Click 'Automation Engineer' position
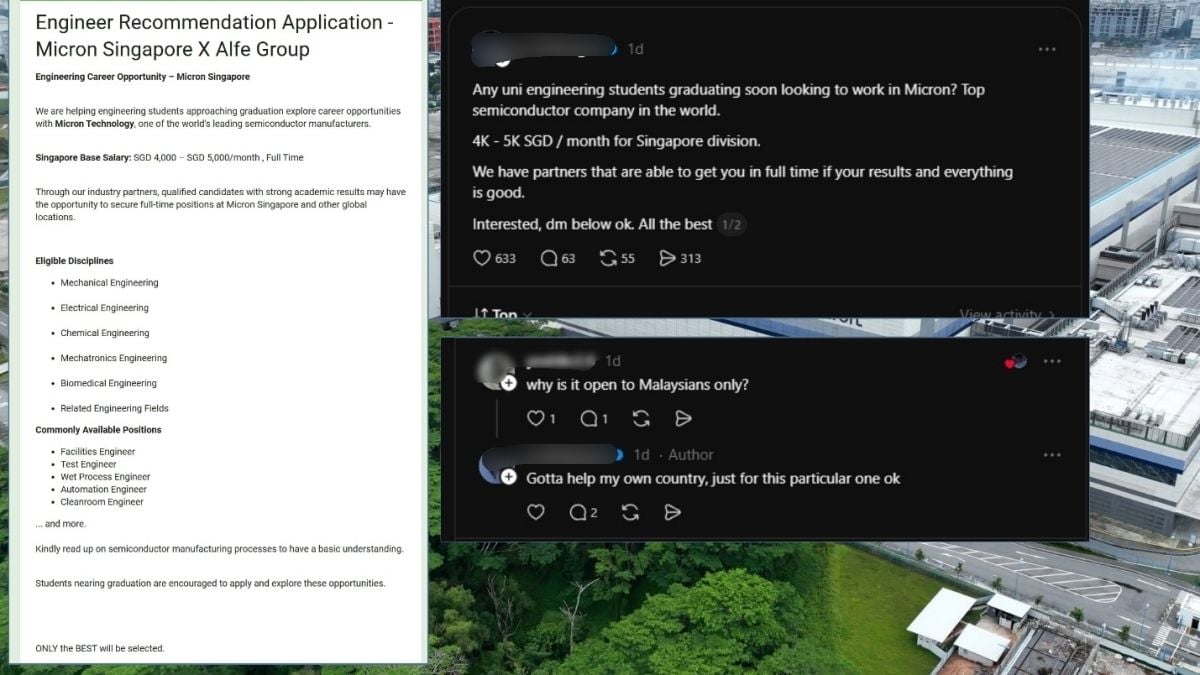Viewport: 1200px width, 675px height. (103, 489)
